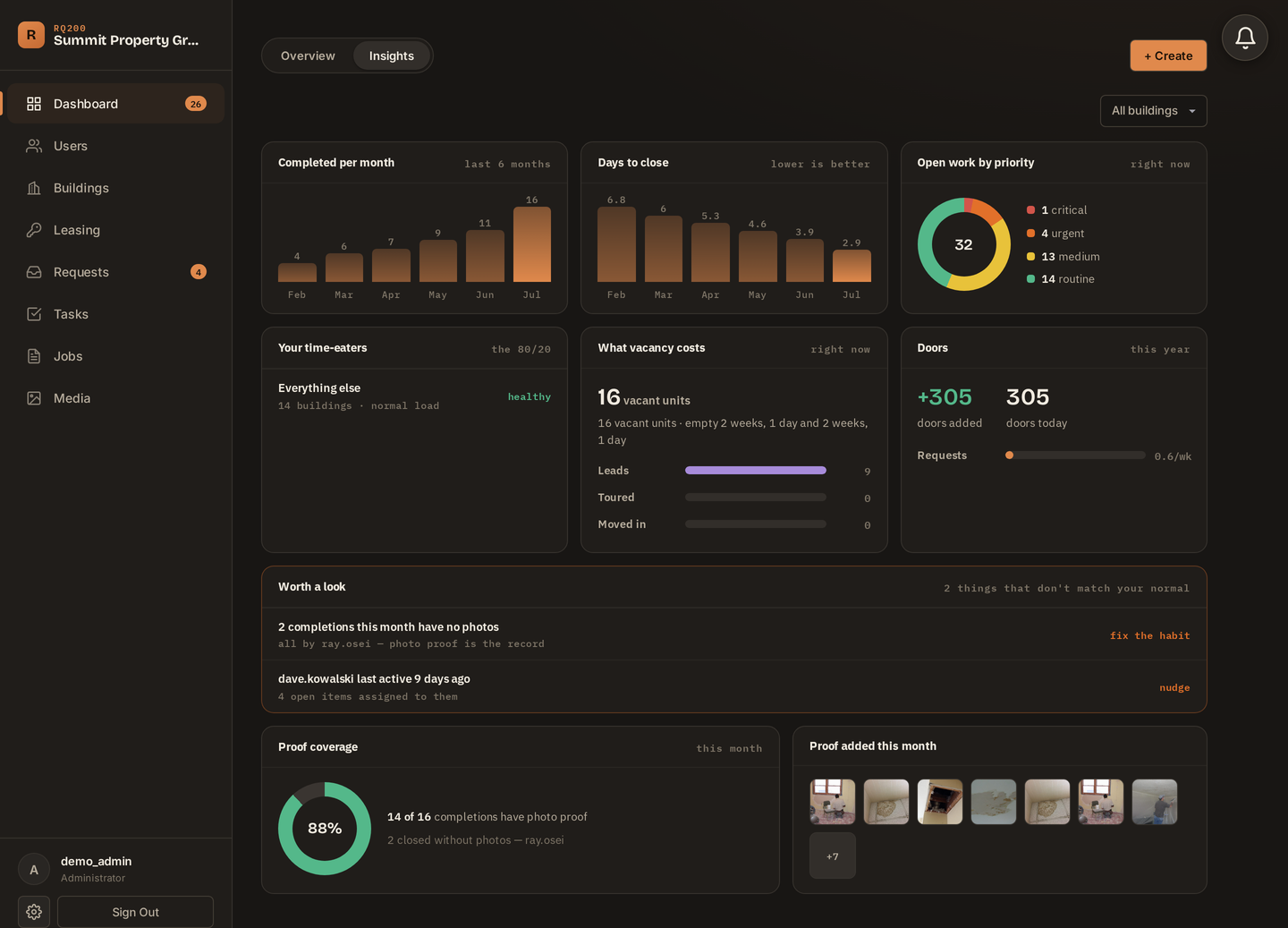Click 14 of 16 completions have photo proof
Viewport: 1288px width, 928px height.
pyautogui.click(x=487, y=817)
